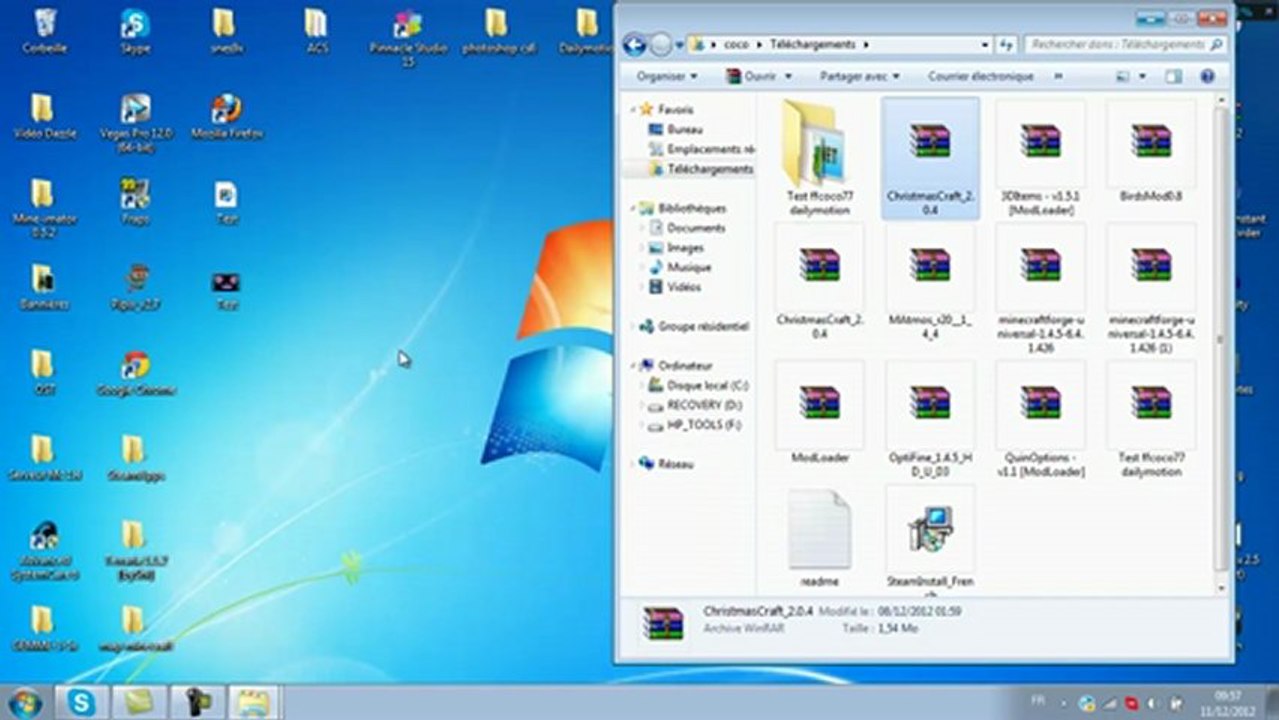This screenshot has width=1279, height=720.
Task: Open the ACS folder on the desktop
Action: pos(316,30)
